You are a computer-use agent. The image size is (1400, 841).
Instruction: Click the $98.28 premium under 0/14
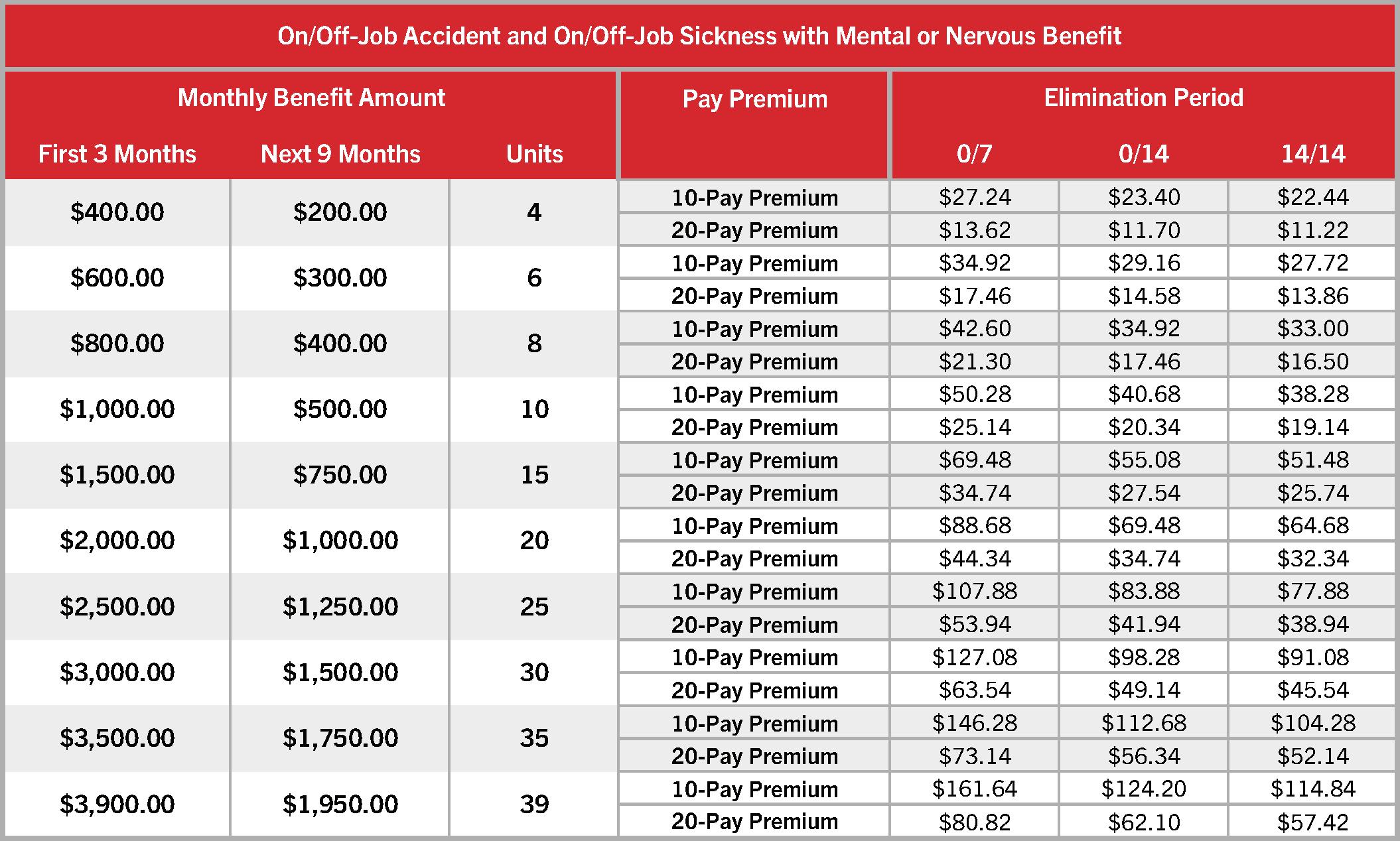pyautogui.click(x=1144, y=657)
